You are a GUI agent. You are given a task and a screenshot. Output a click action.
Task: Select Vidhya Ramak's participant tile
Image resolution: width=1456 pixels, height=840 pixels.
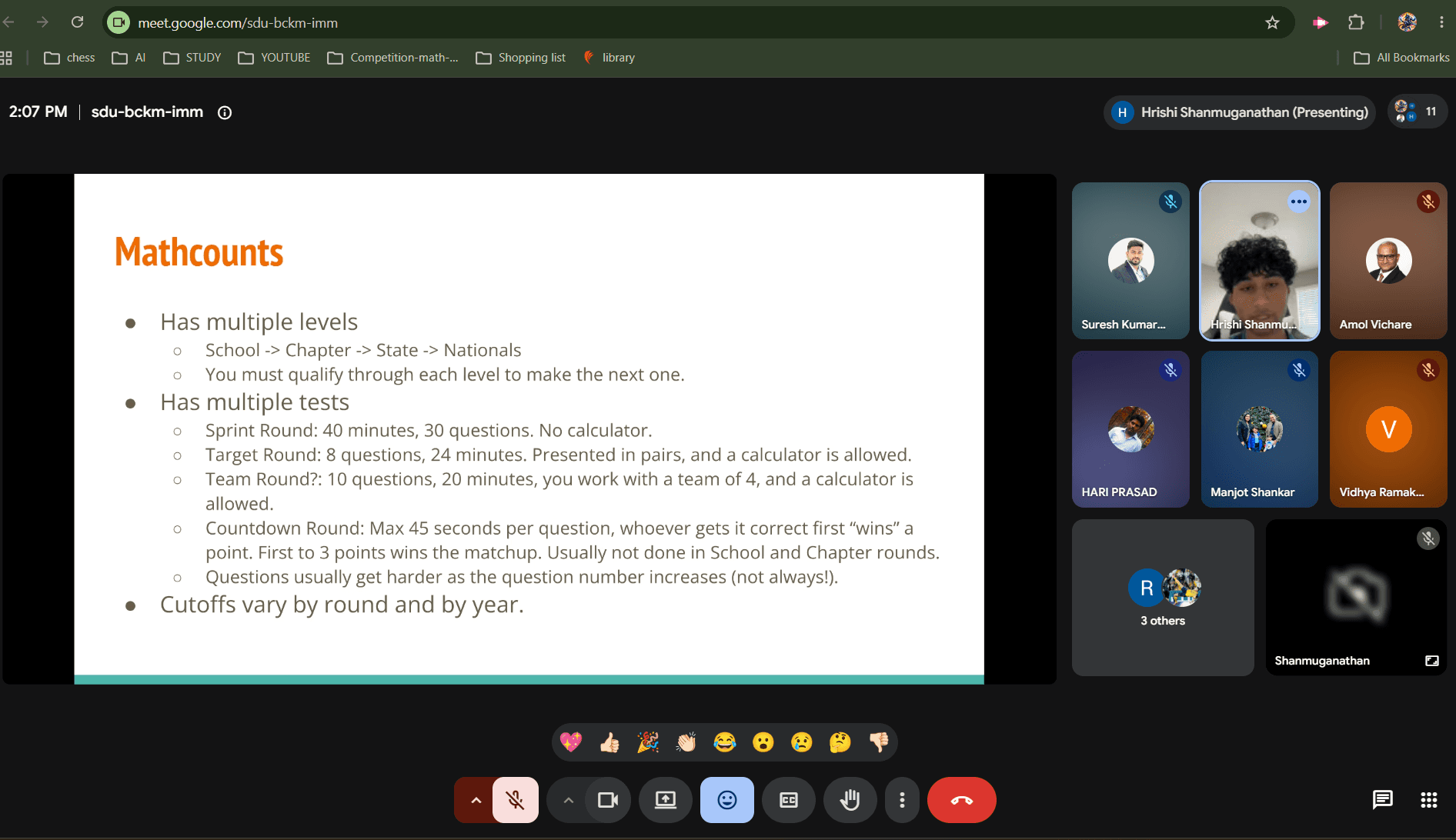click(x=1388, y=429)
